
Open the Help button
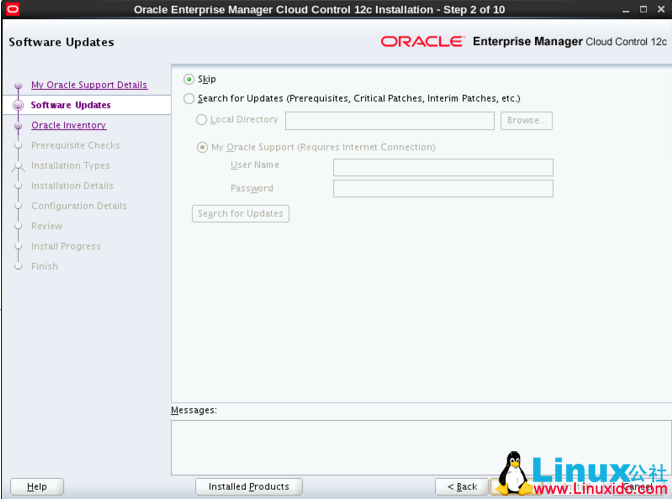[37, 487]
